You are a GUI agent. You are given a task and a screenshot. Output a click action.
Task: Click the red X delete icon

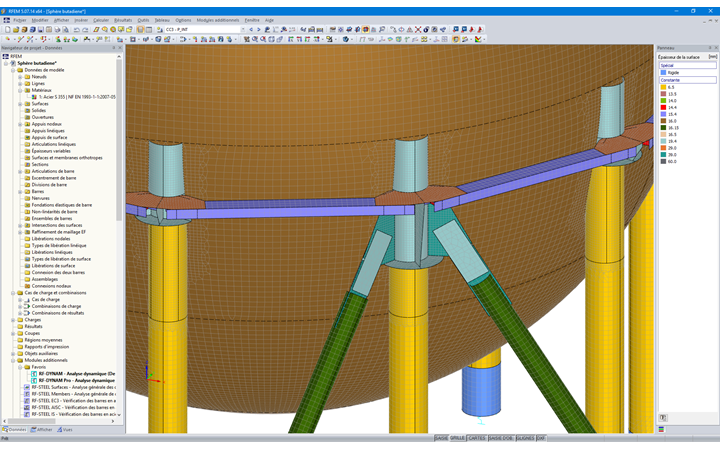point(418,29)
